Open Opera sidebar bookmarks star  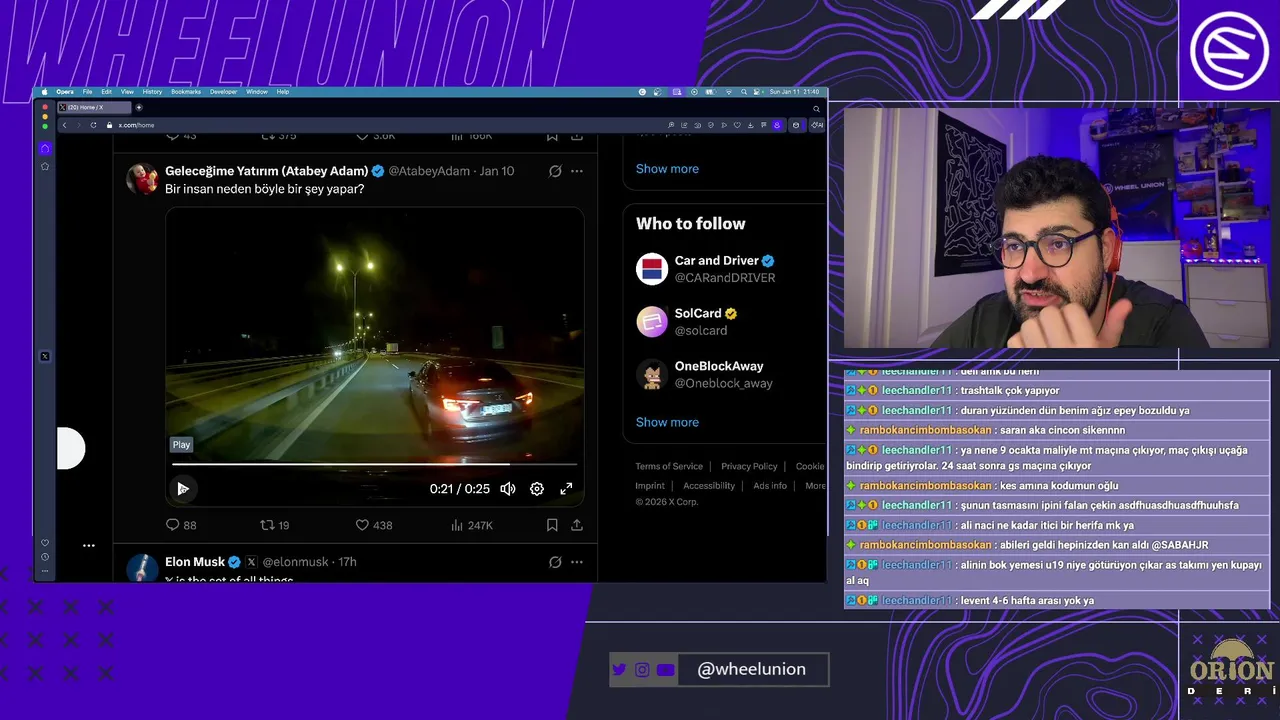(45, 166)
